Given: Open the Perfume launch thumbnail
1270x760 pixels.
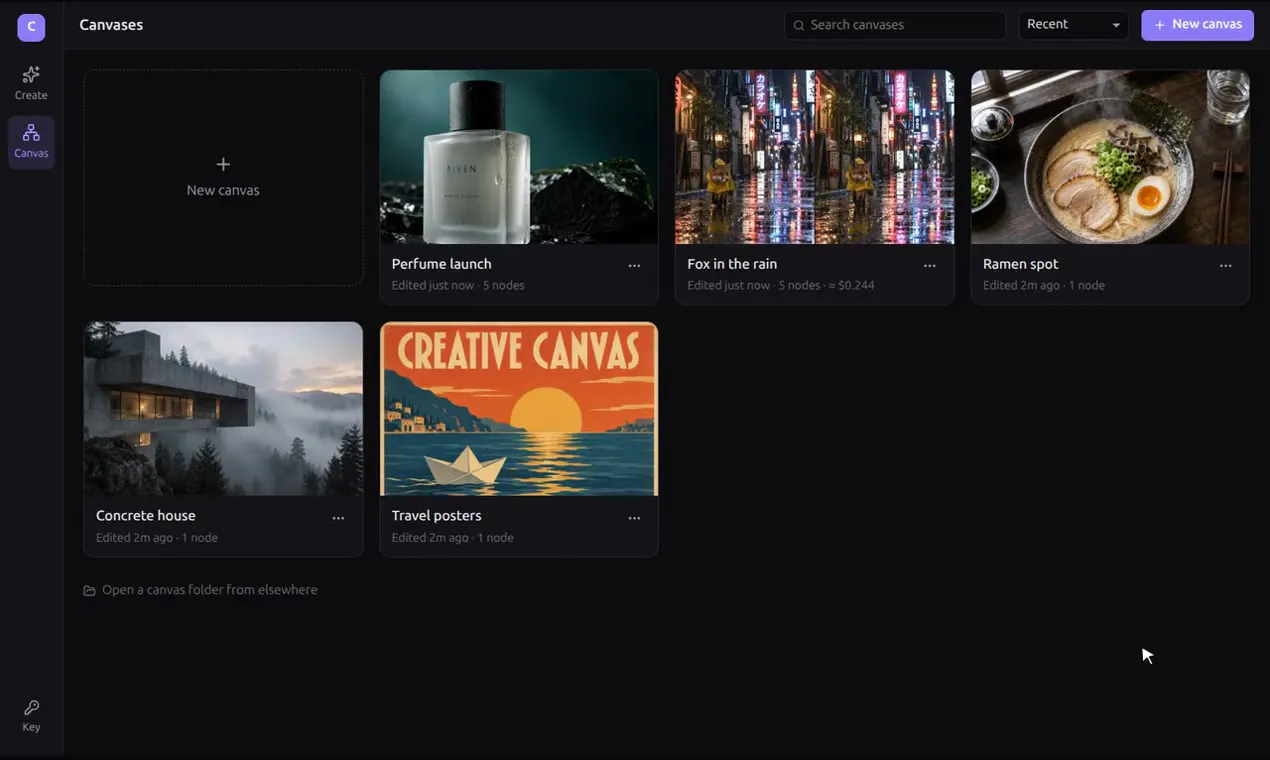Looking at the screenshot, I should coord(519,157).
